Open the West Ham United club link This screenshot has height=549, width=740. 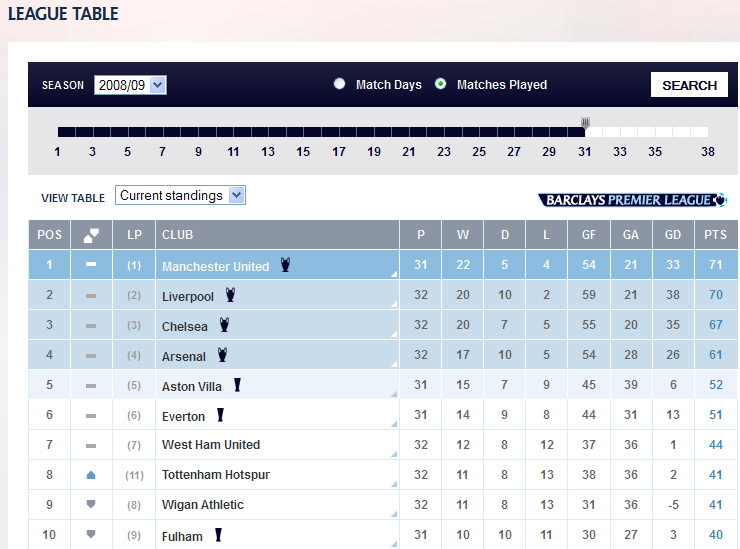click(x=211, y=445)
